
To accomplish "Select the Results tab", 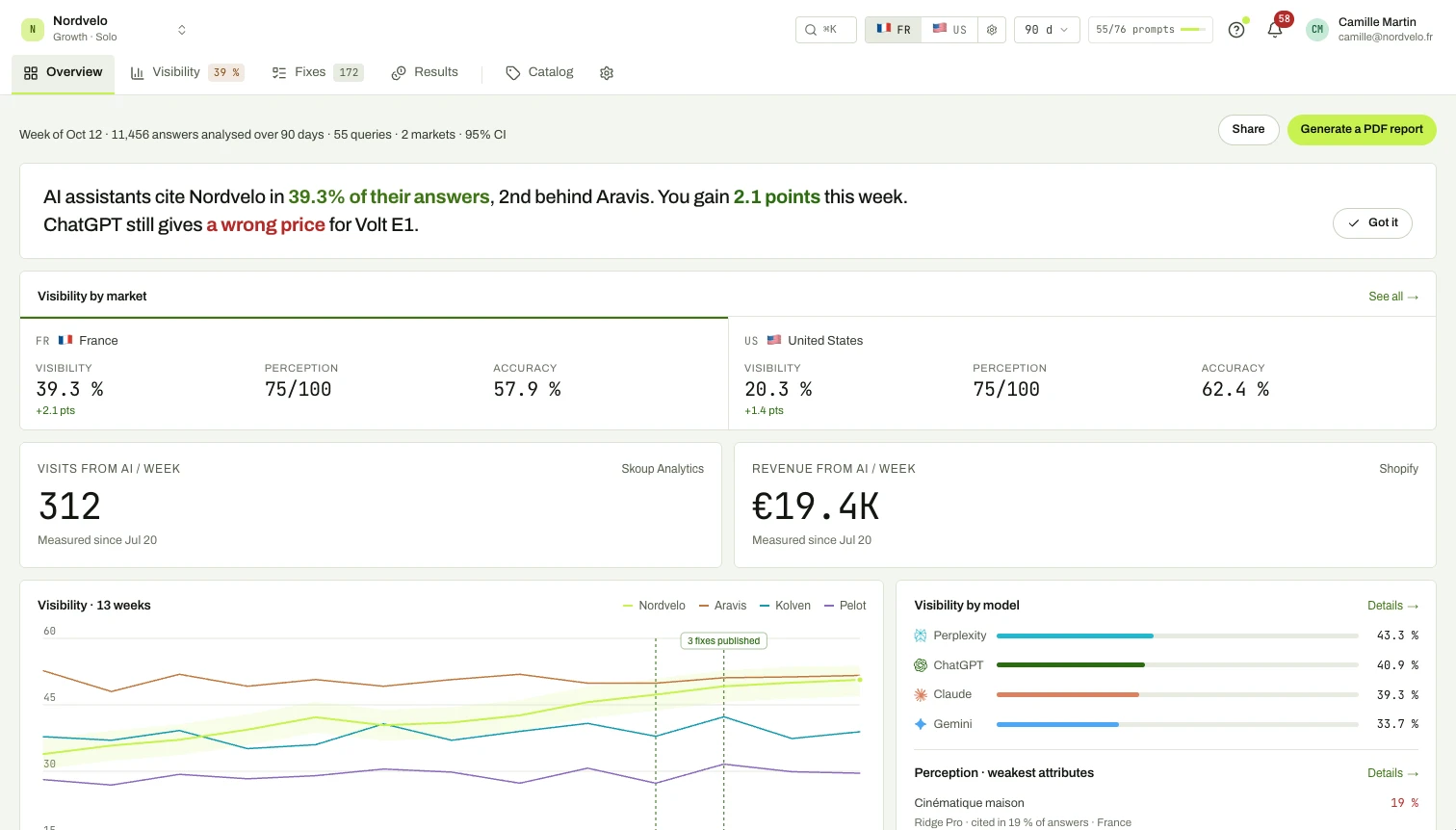I will pos(425,73).
